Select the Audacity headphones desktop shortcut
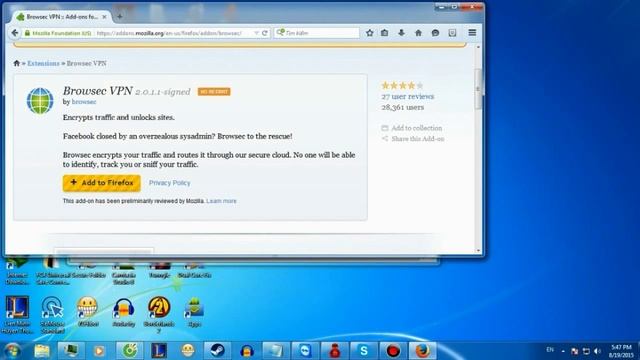Image resolution: width=640 pixels, height=360 pixels. coord(123,312)
